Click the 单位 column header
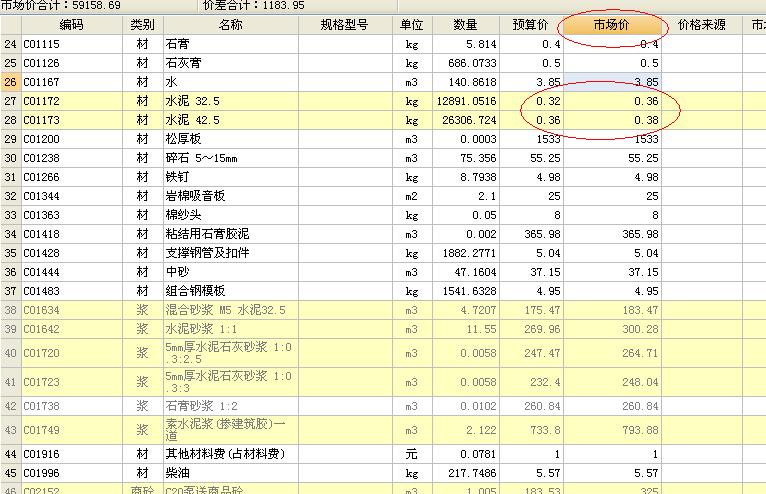766x494 pixels. point(412,24)
